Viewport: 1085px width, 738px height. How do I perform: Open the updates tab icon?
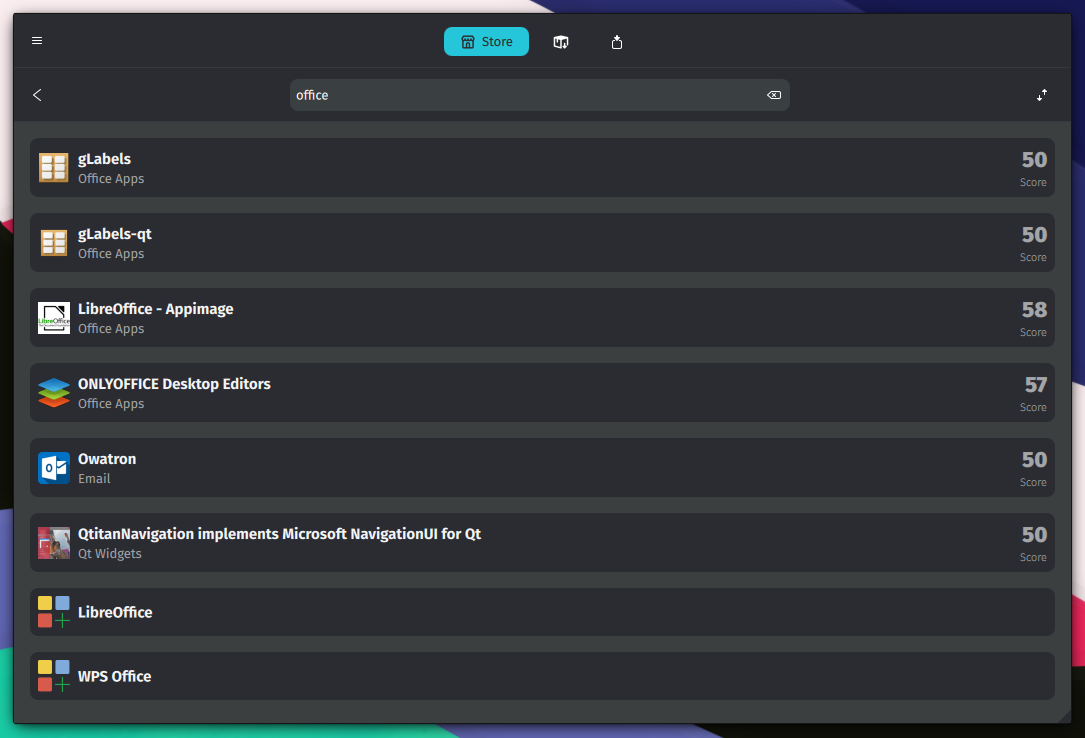point(617,42)
